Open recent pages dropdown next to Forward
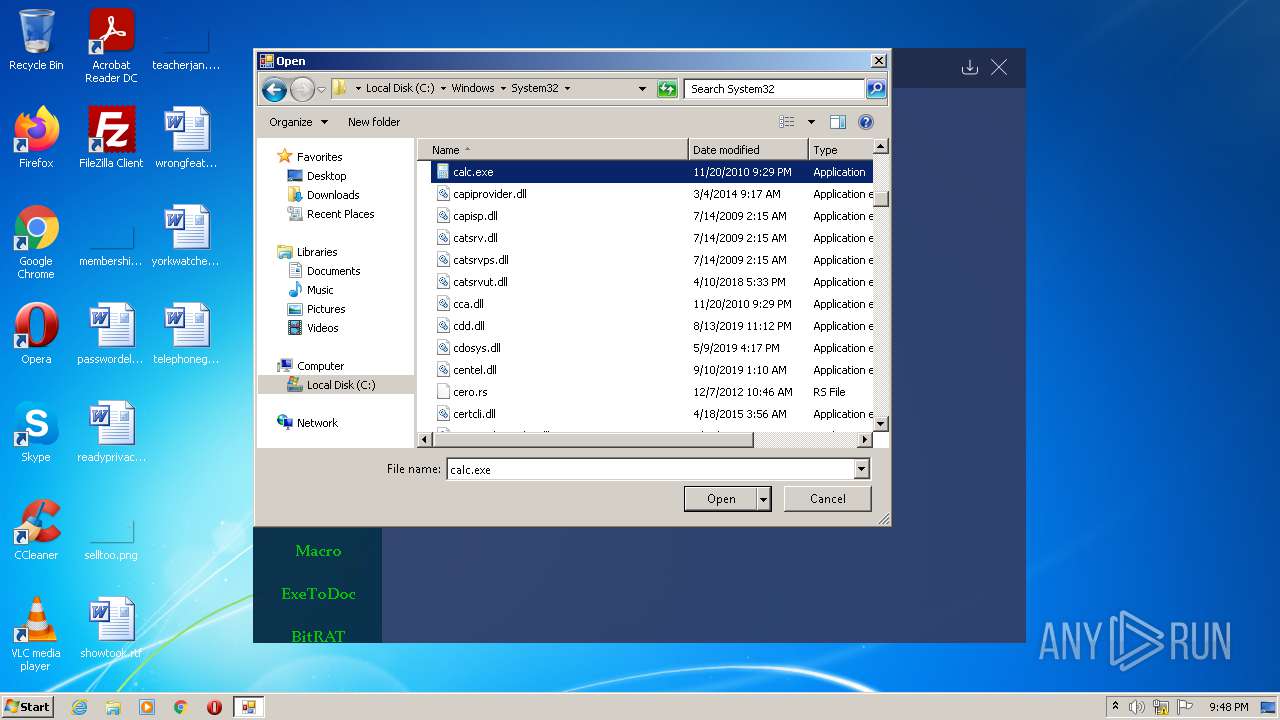The image size is (1280, 720). (321, 90)
